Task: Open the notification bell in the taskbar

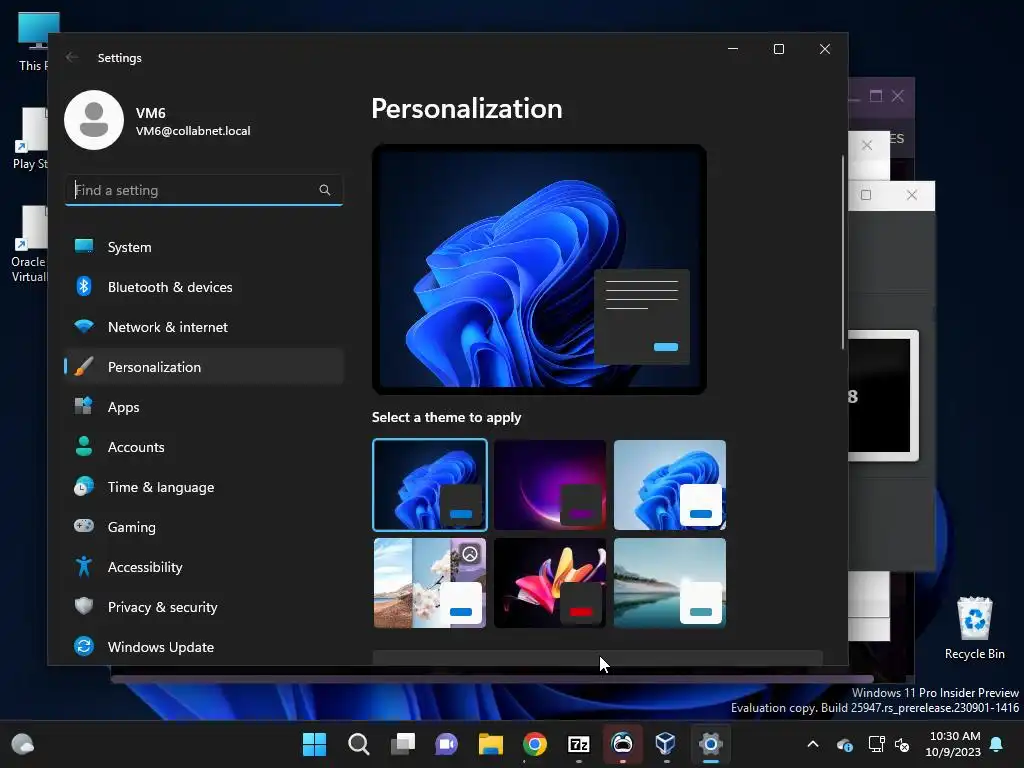Action: (x=997, y=744)
